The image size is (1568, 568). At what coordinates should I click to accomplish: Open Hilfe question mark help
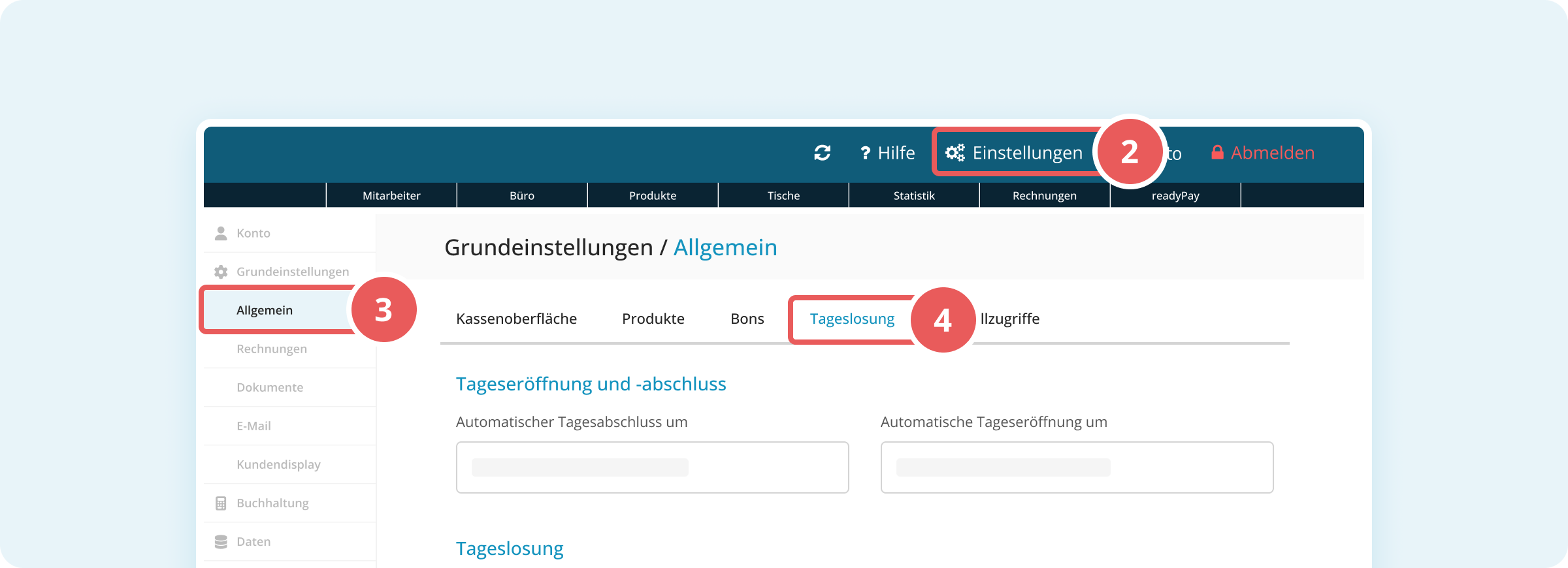click(887, 153)
